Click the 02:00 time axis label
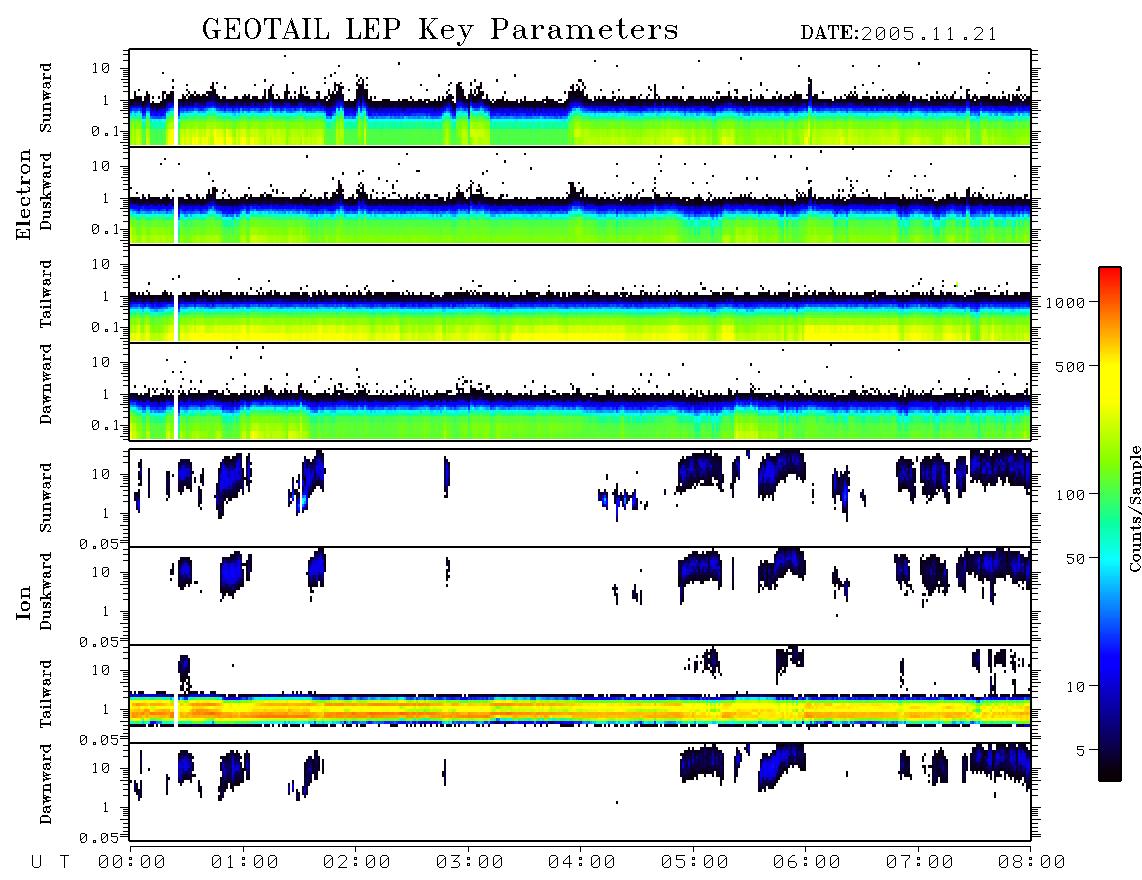 click(x=357, y=863)
